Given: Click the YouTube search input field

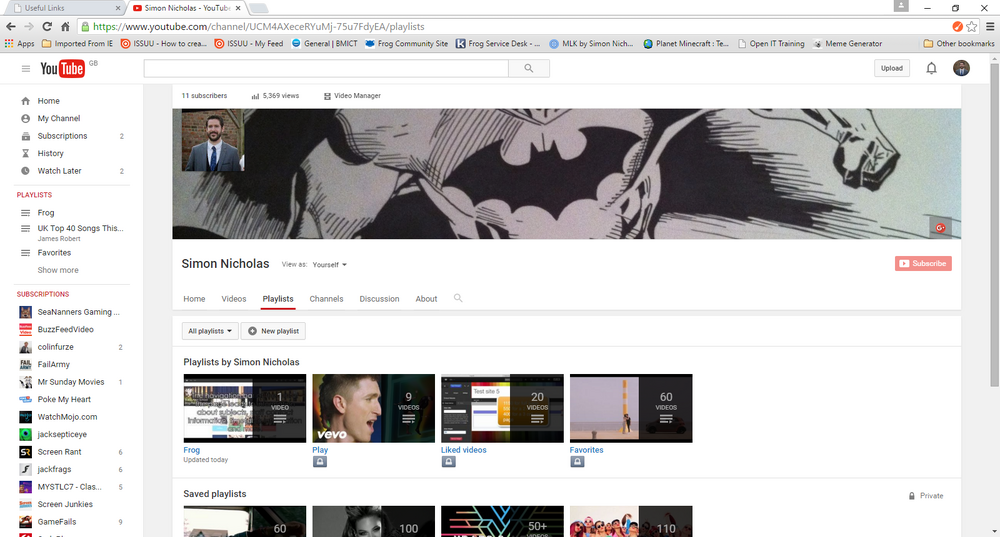Looking at the screenshot, I should click(326, 68).
